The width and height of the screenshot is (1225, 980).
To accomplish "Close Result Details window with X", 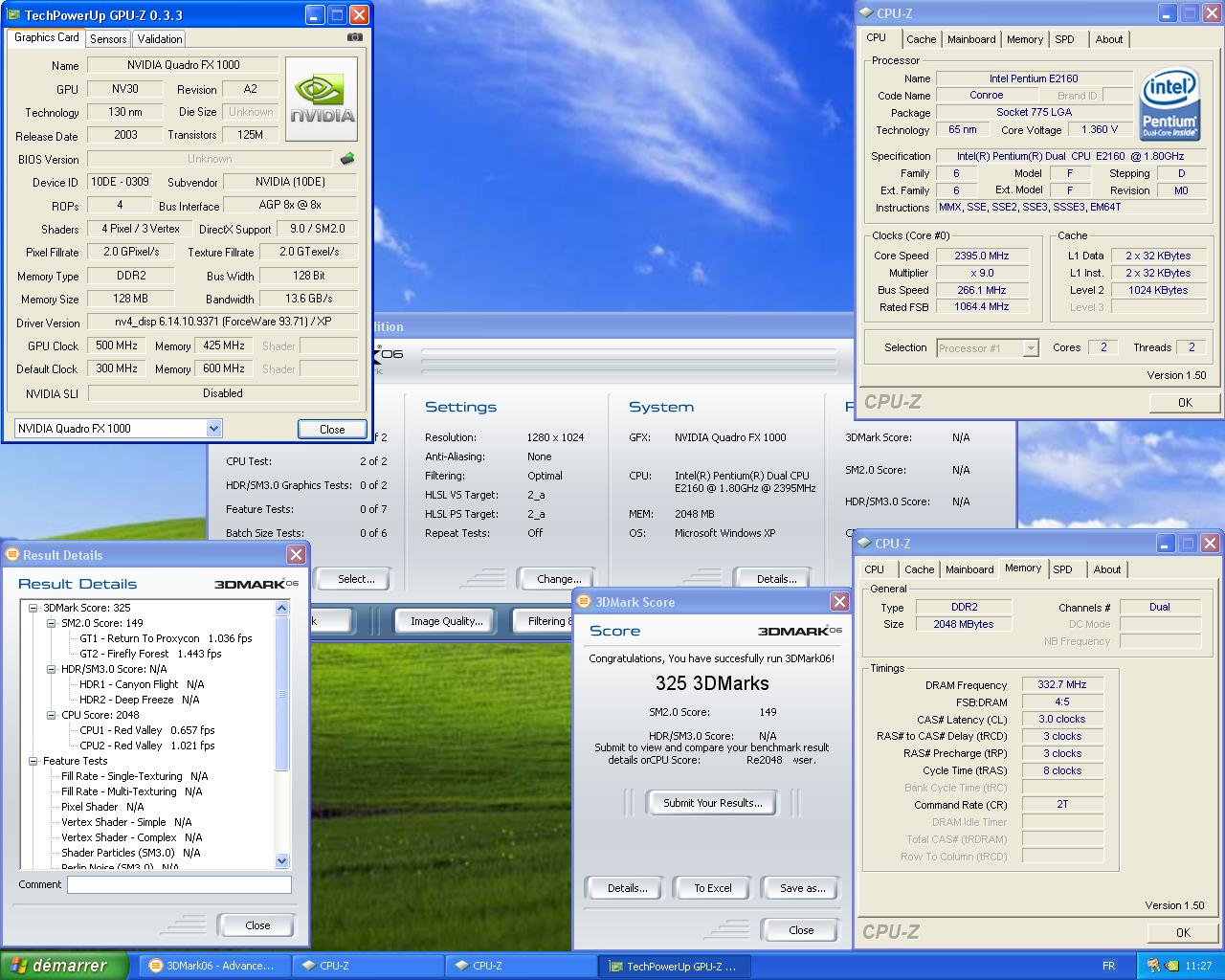I will pos(296,555).
